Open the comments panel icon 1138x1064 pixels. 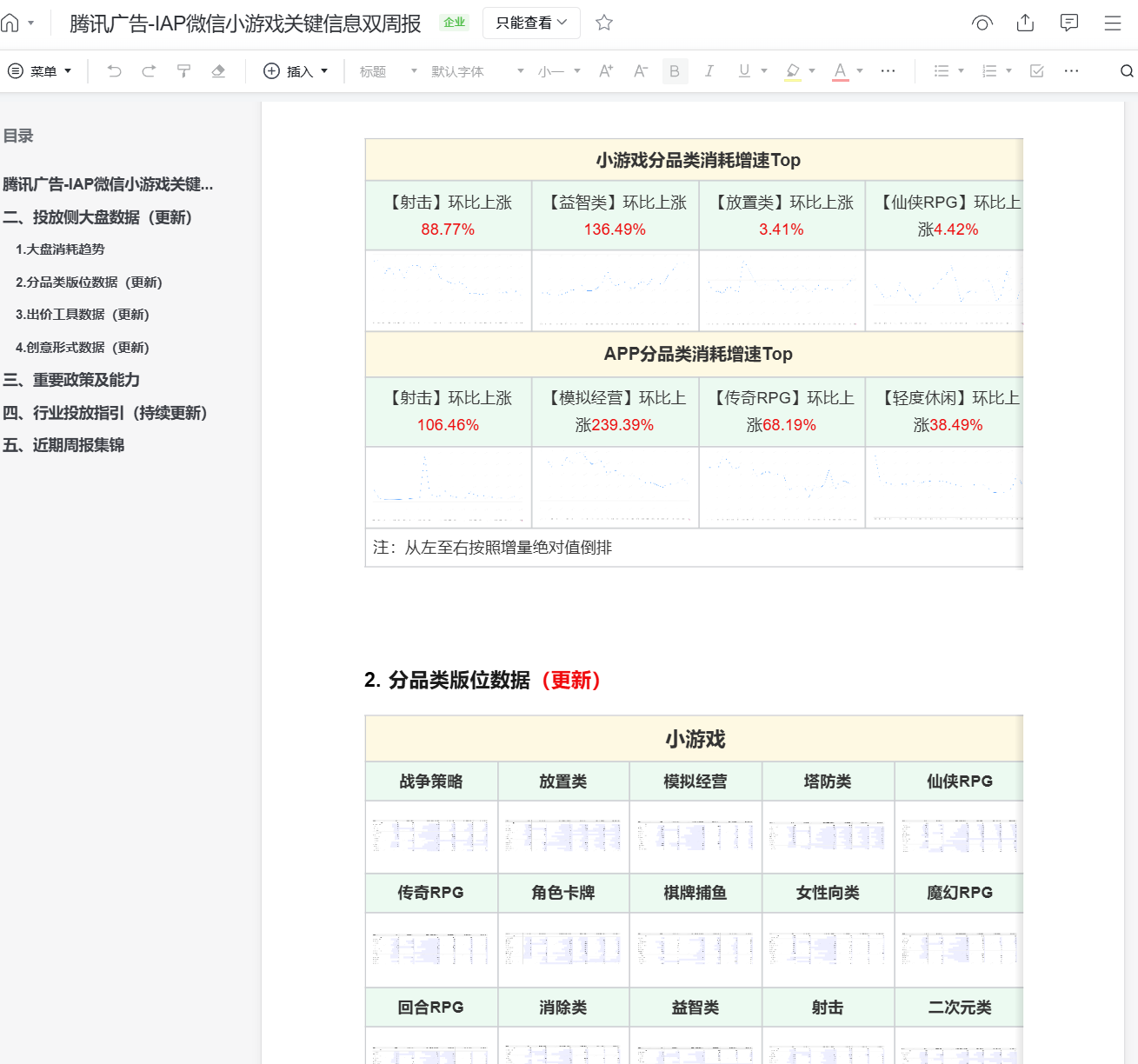[1069, 23]
